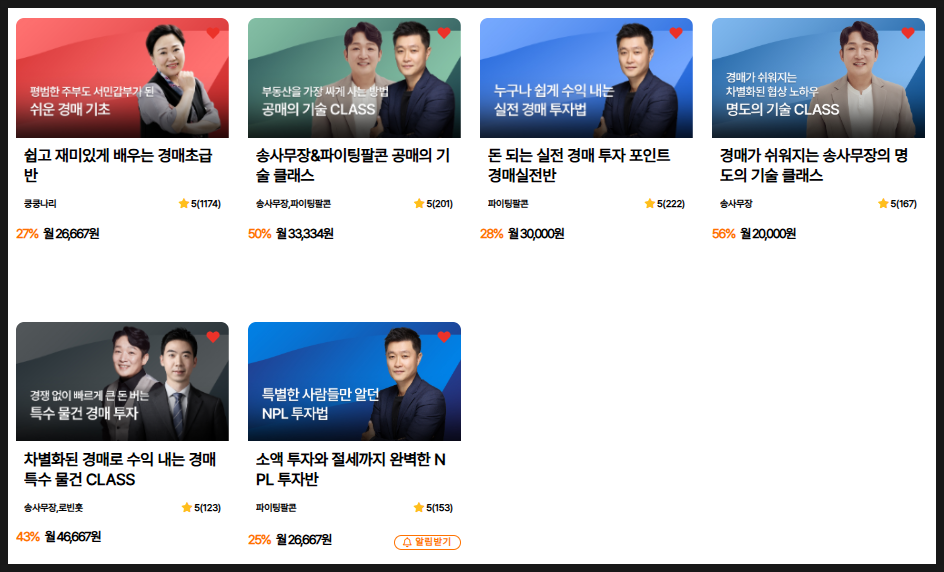Viewport: 944px width, 572px height.
Task: Click the star rating 5(167)
Action: (x=898, y=204)
